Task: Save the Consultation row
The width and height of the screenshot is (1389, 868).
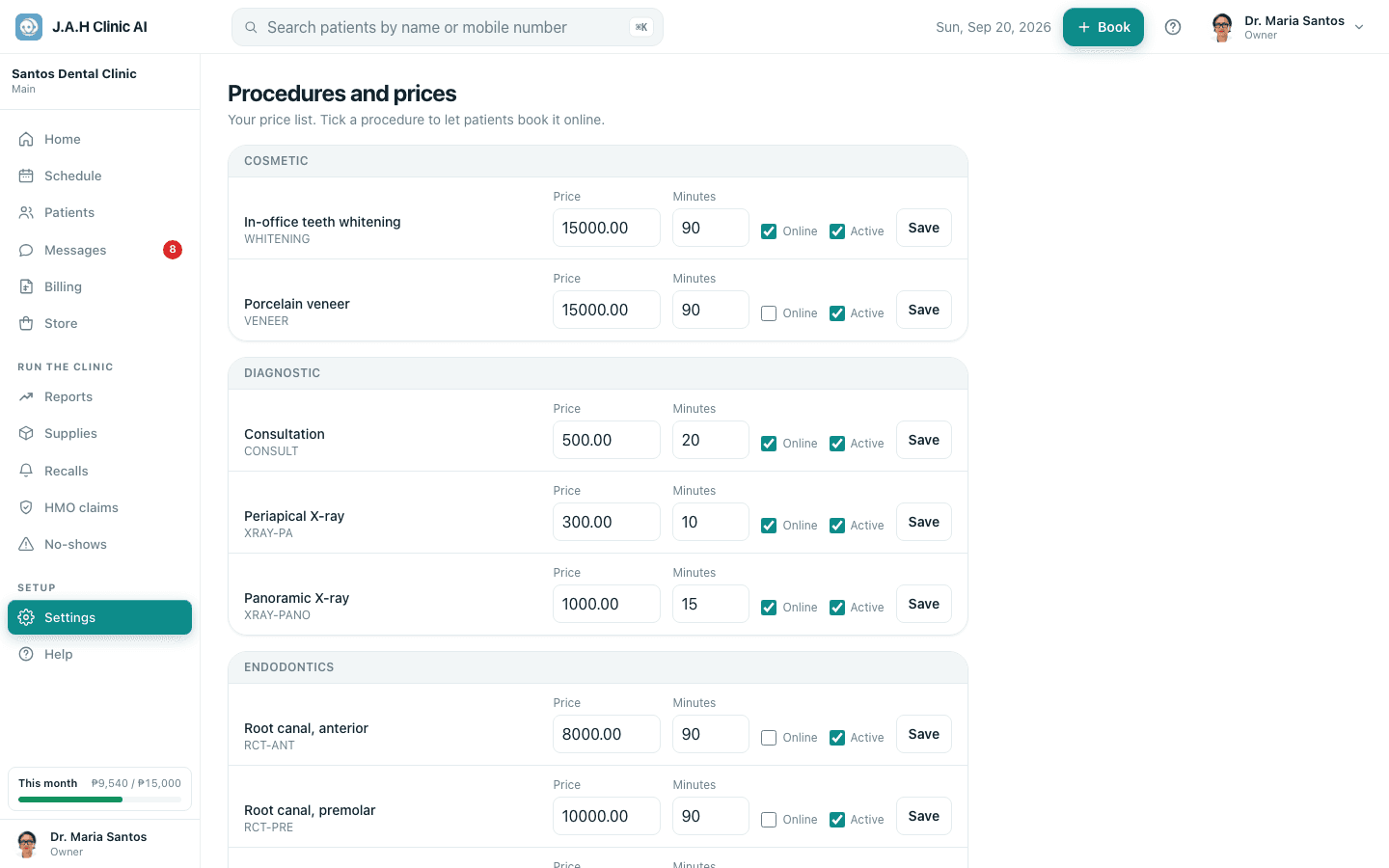Action: coord(924,440)
